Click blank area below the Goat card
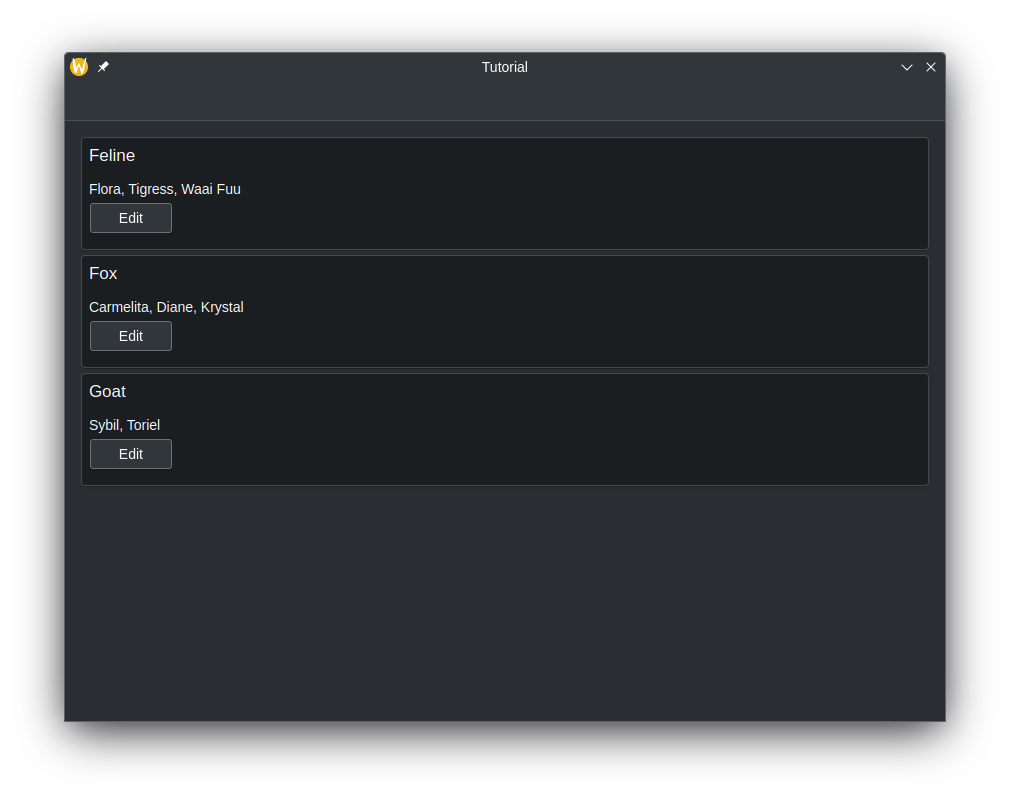1010x798 pixels. coord(504,600)
